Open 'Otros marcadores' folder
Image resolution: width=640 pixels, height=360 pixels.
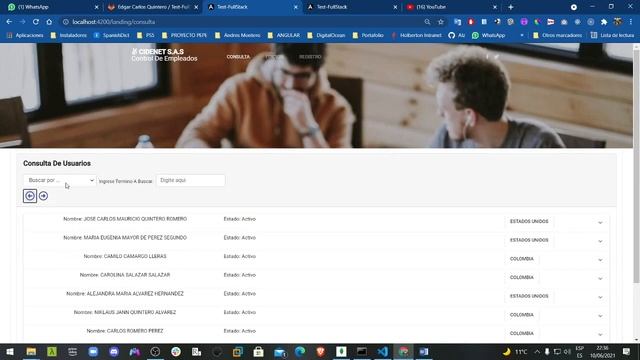(x=557, y=36)
